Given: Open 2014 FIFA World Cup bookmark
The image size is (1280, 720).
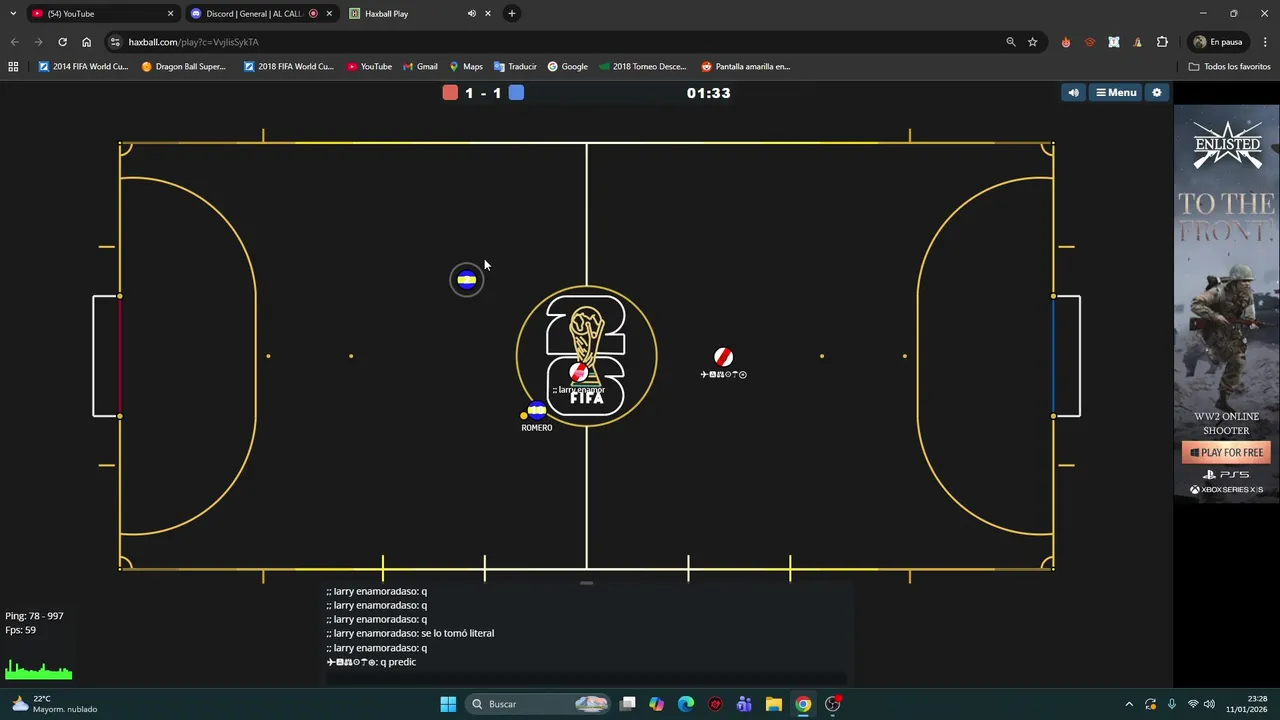Looking at the screenshot, I should tap(83, 67).
